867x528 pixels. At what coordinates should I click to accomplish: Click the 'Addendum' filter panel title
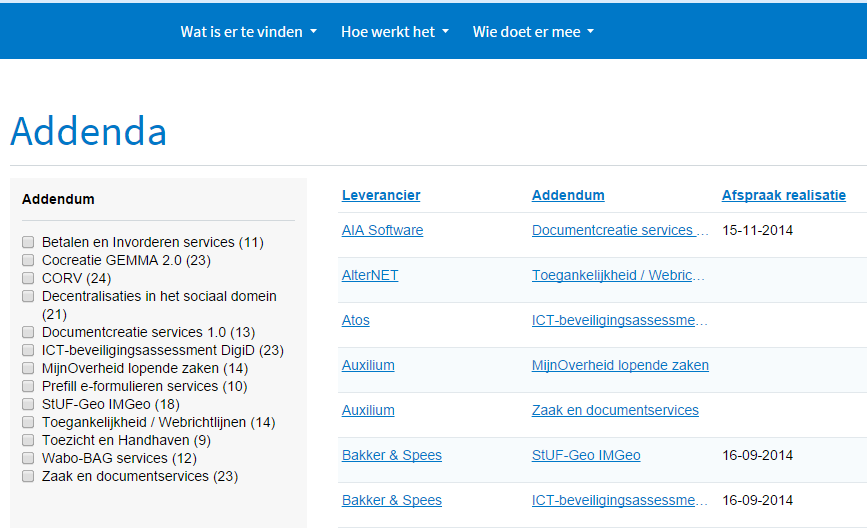[58, 199]
